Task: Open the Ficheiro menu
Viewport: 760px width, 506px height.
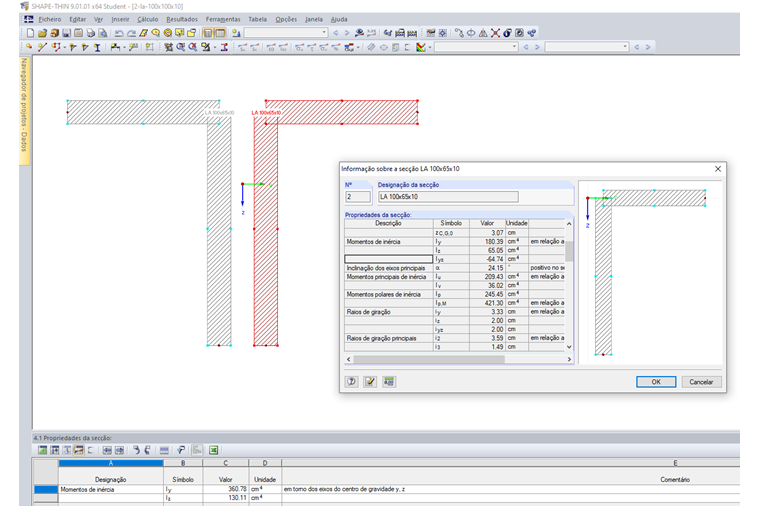Action: point(50,19)
